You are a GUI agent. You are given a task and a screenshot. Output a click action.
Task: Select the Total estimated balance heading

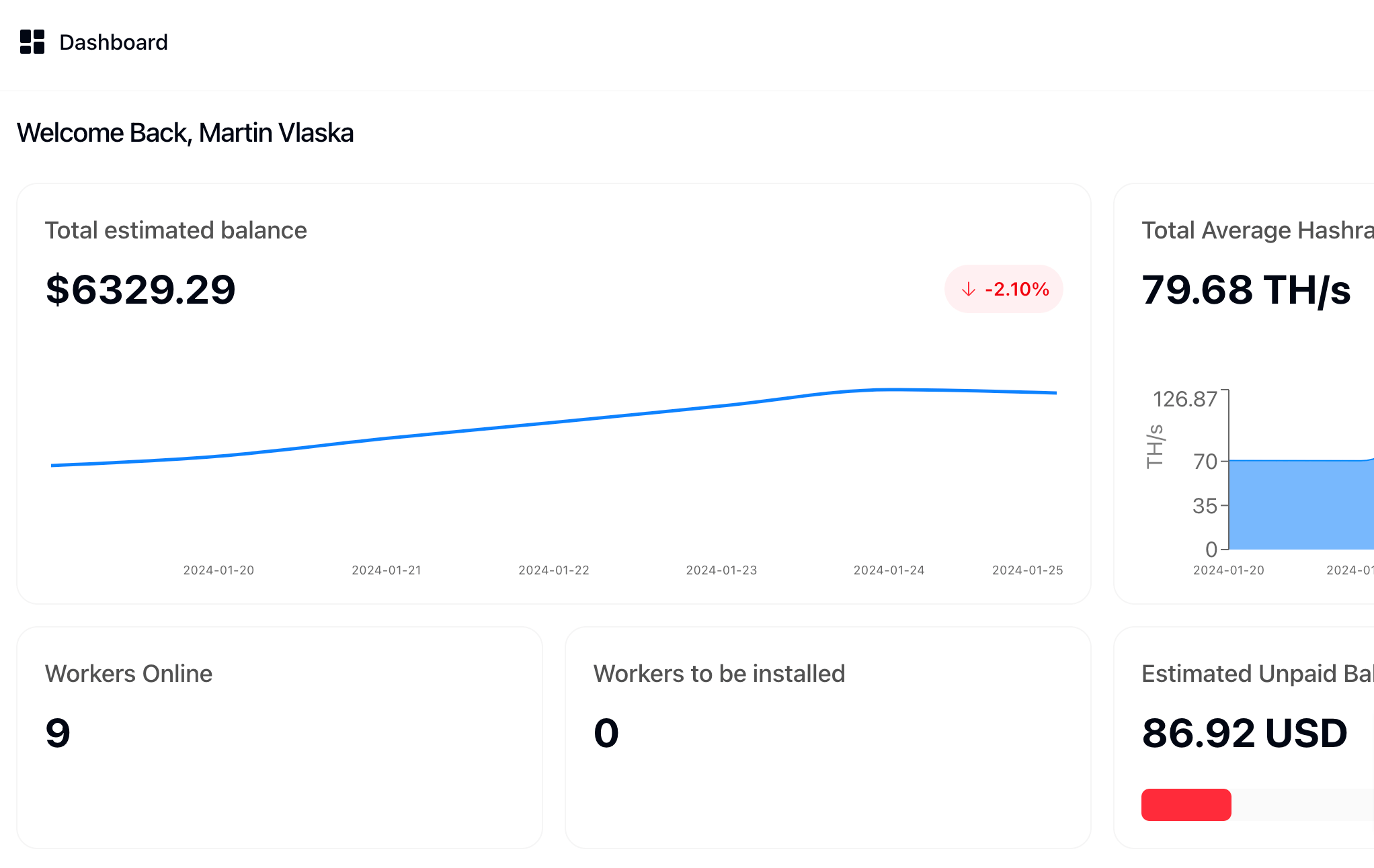[x=175, y=230]
